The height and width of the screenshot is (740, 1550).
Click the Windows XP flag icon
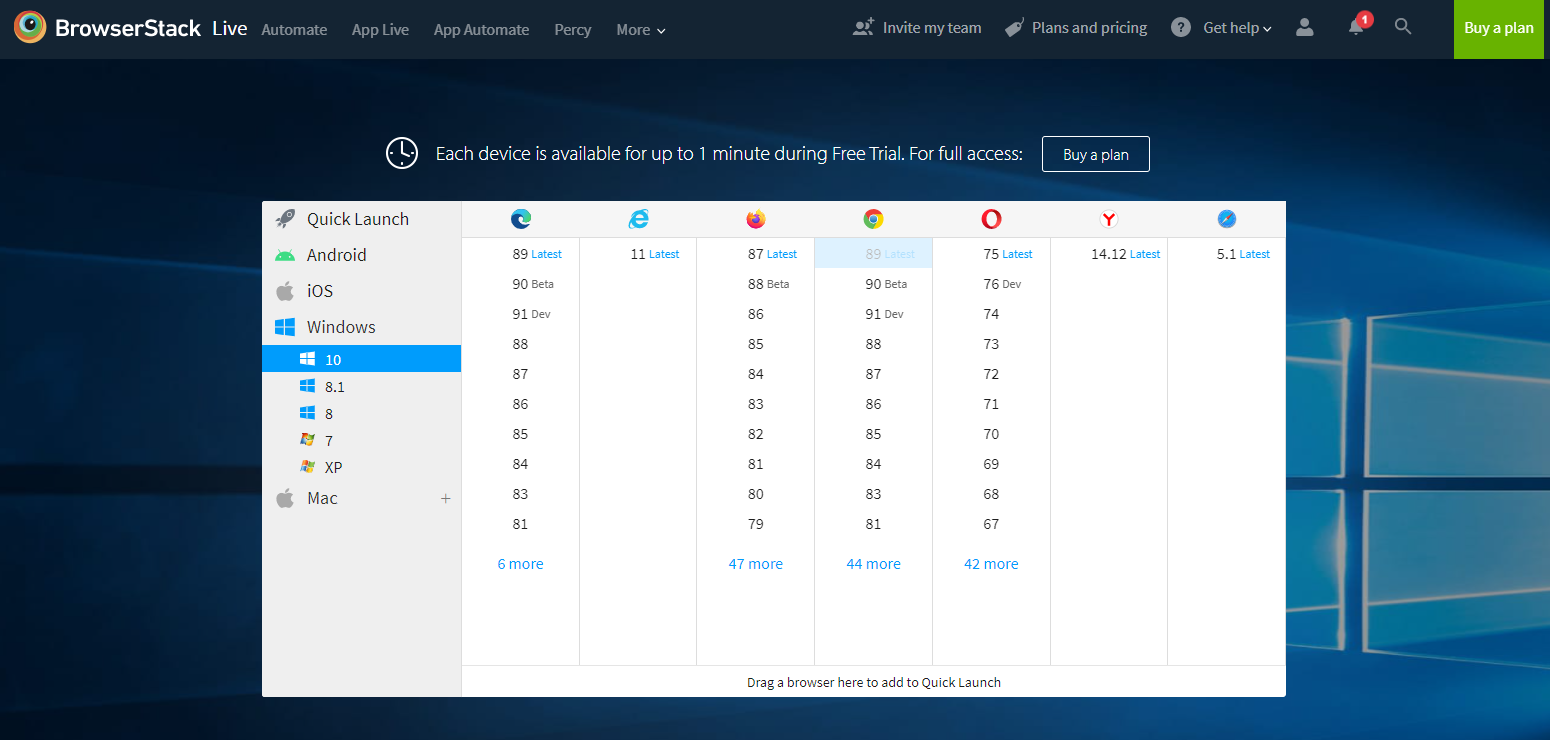308,467
